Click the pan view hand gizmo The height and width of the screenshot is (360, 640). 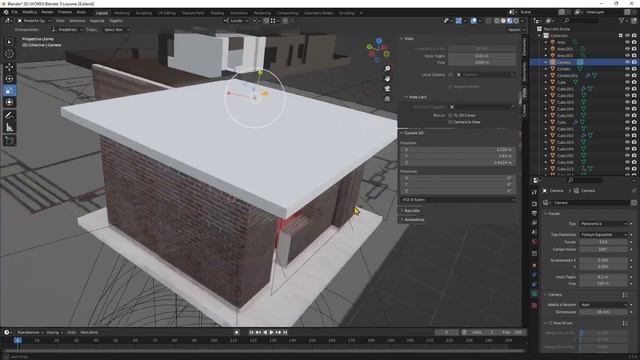click(387, 78)
